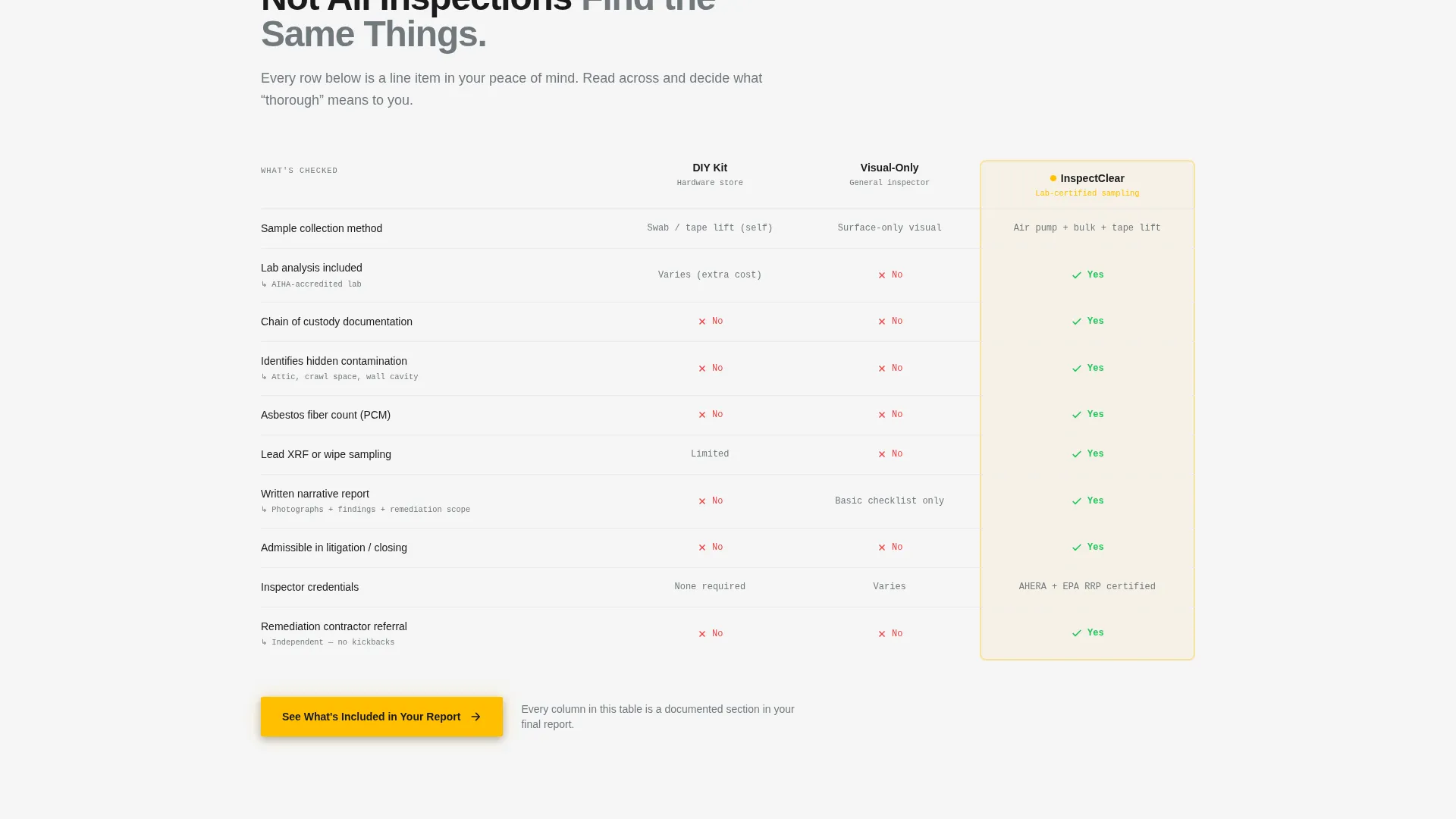Viewport: 1456px width, 819px height.
Task: Click the Remediation contractor referral label
Action: tap(334, 626)
